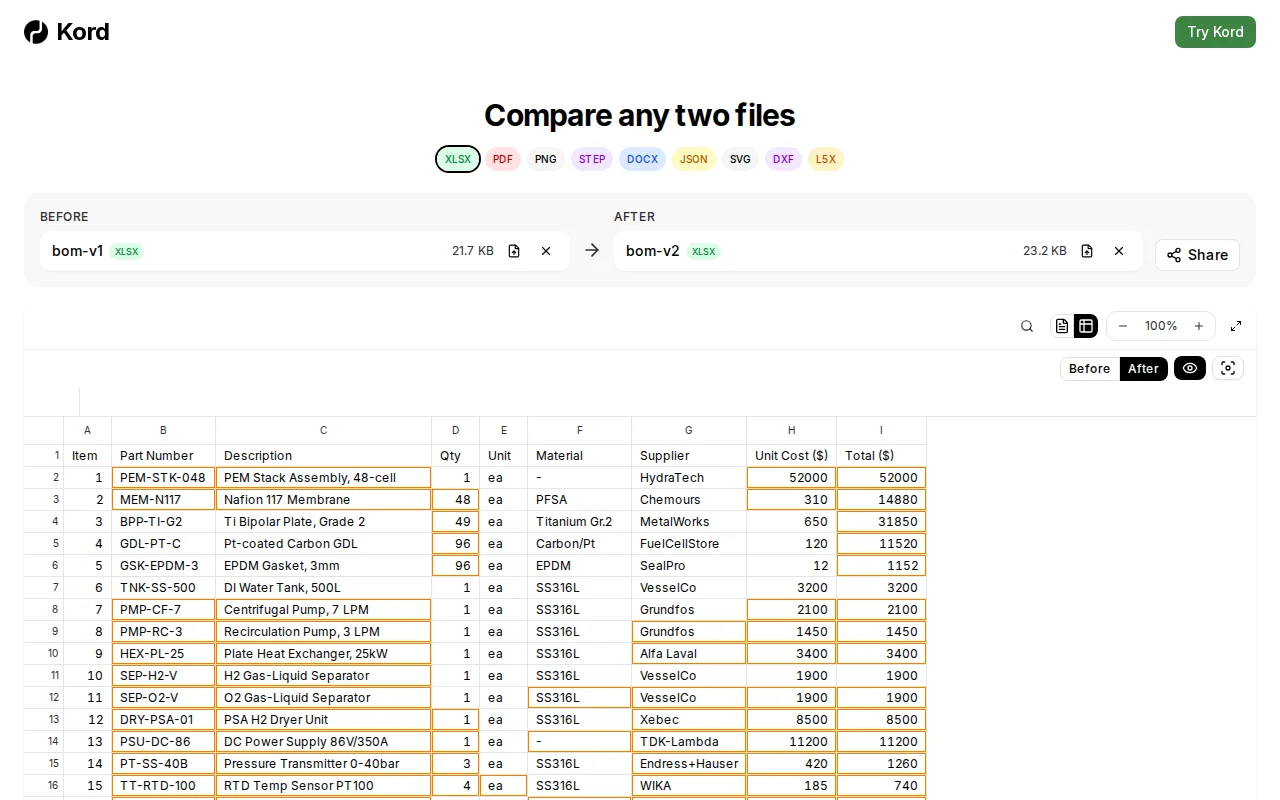This screenshot has width=1280, height=800.
Task: Click cell 'DI Water Tank, 500L'
Action: [x=323, y=588]
